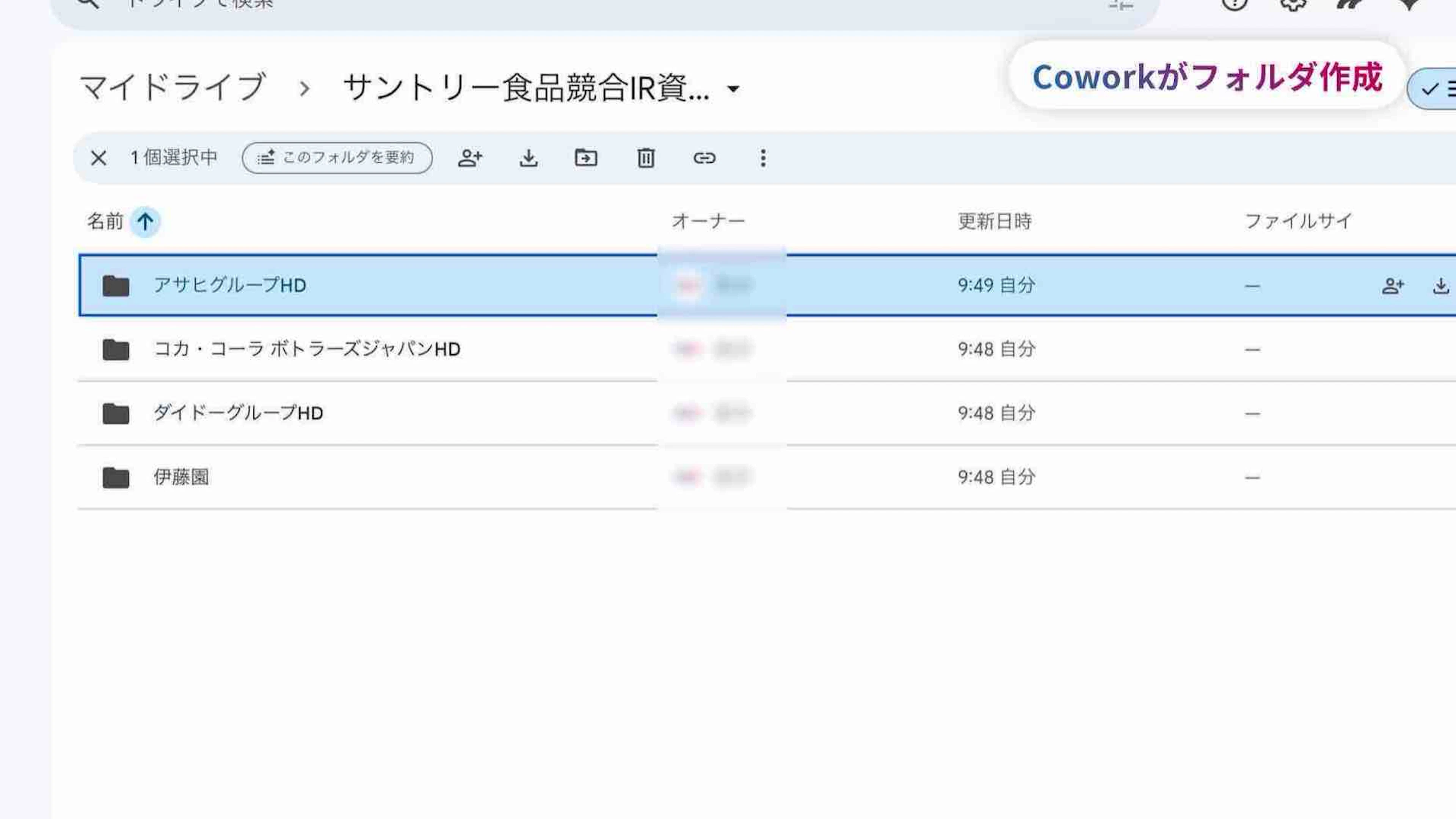Click the move-to-folder icon in the toolbar
The image size is (1456, 819).
point(585,158)
